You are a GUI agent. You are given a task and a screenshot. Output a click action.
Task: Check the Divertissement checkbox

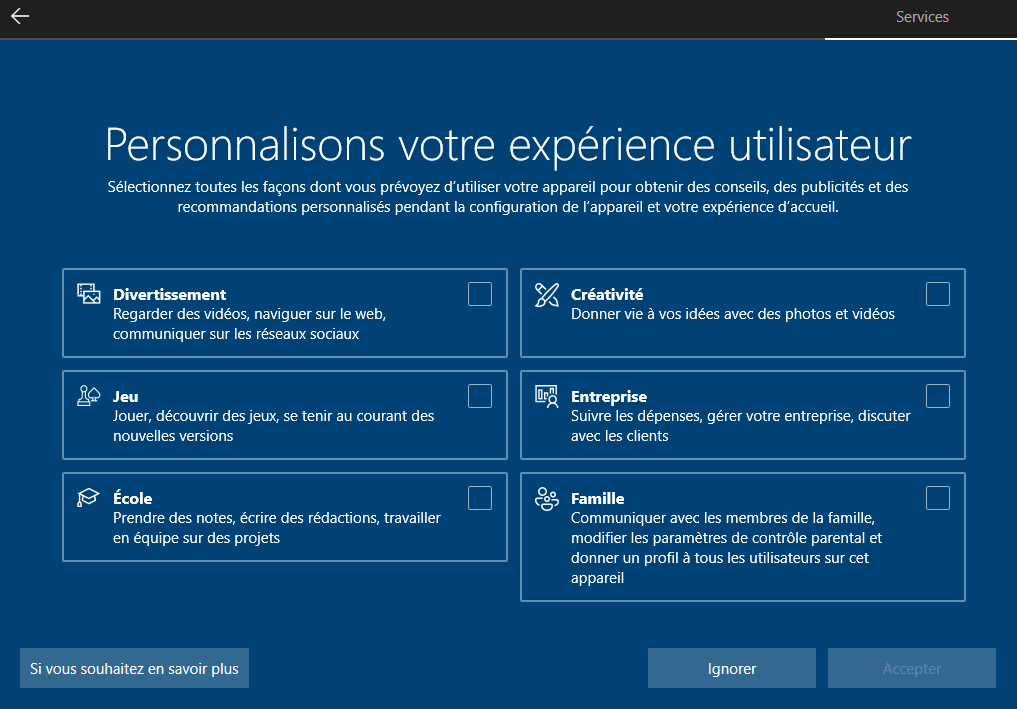pyautogui.click(x=480, y=294)
